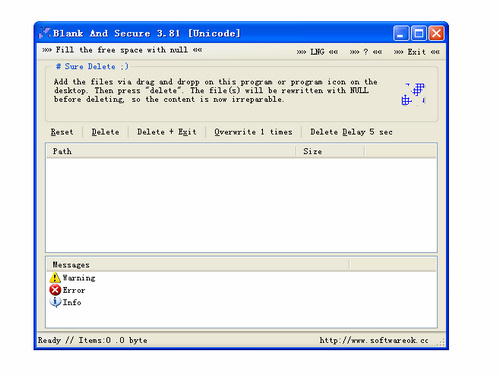Click the Messages column header
The width and height of the screenshot is (500, 375).
click(x=198, y=265)
